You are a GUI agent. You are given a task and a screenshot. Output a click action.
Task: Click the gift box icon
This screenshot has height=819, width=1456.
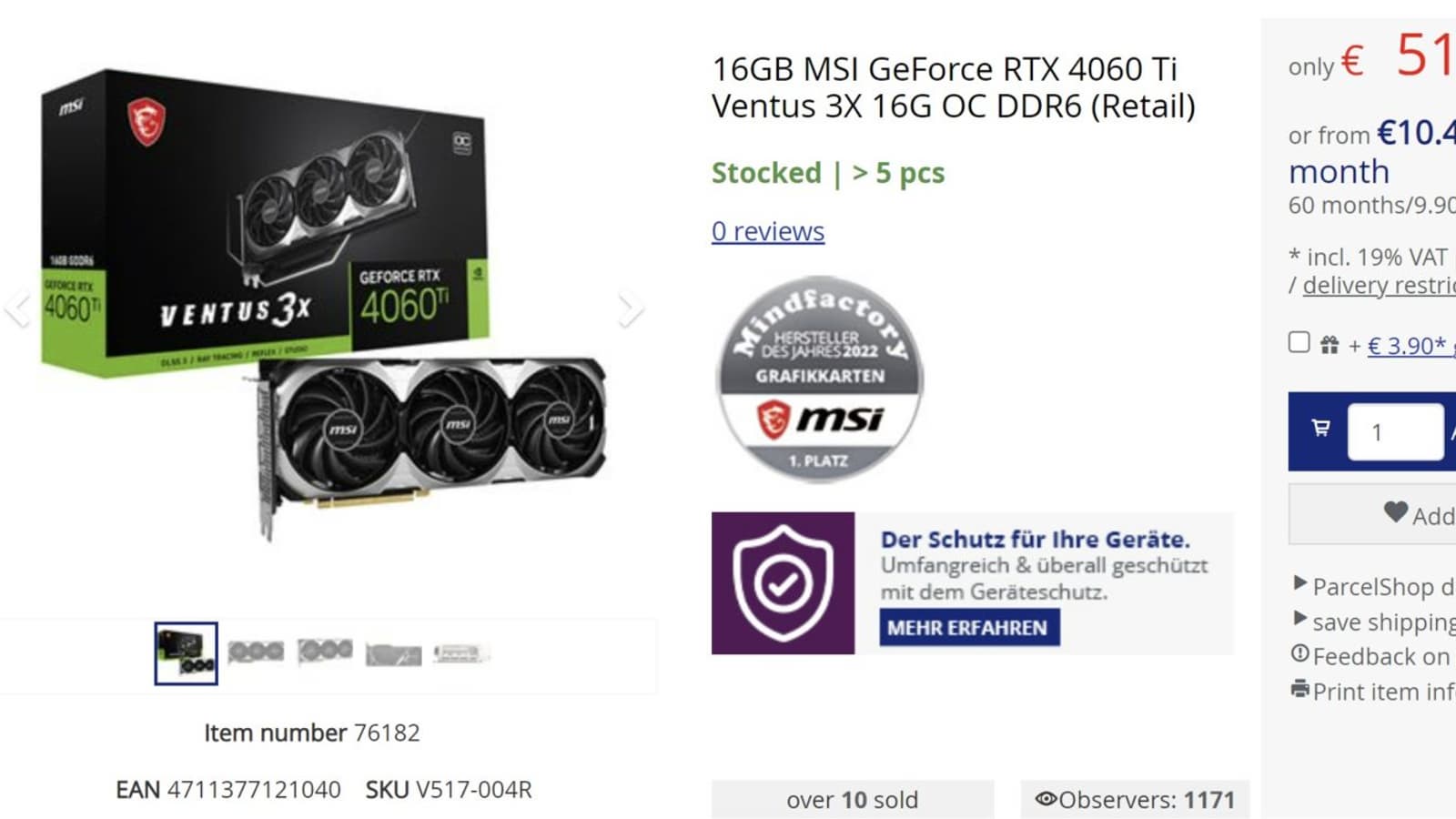click(x=1330, y=345)
